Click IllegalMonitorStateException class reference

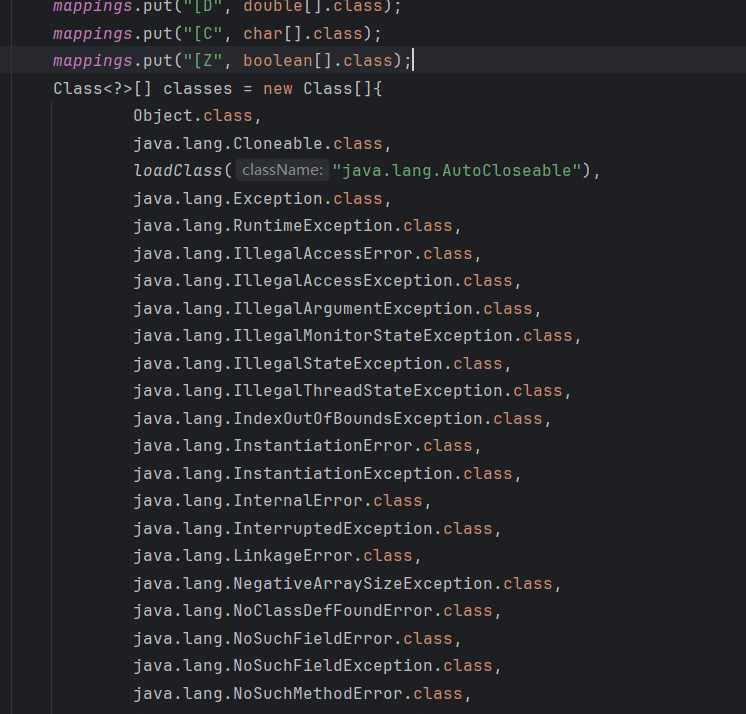(x=377, y=336)
